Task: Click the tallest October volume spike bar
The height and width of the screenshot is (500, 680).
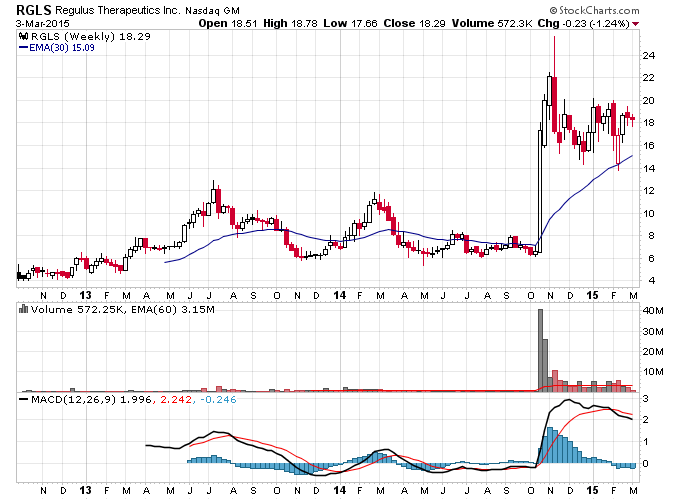Action: tap(540, 350)
